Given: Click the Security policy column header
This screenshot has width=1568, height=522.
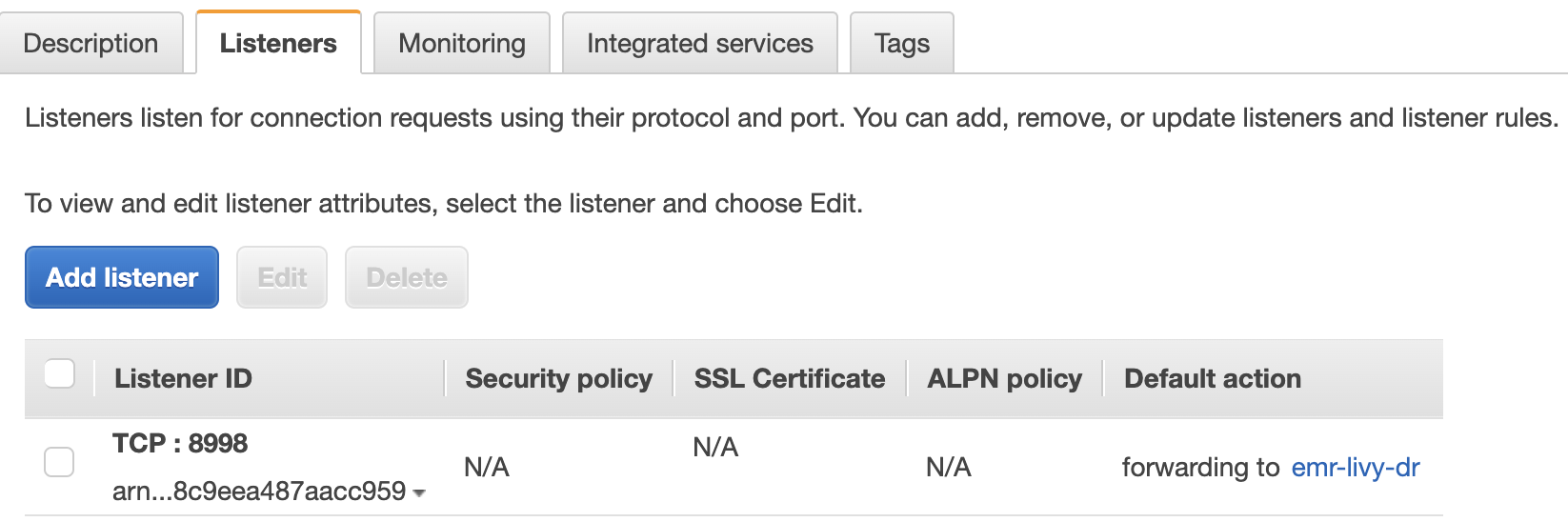Looking at the screenshot, I should (x=558, y=378).
